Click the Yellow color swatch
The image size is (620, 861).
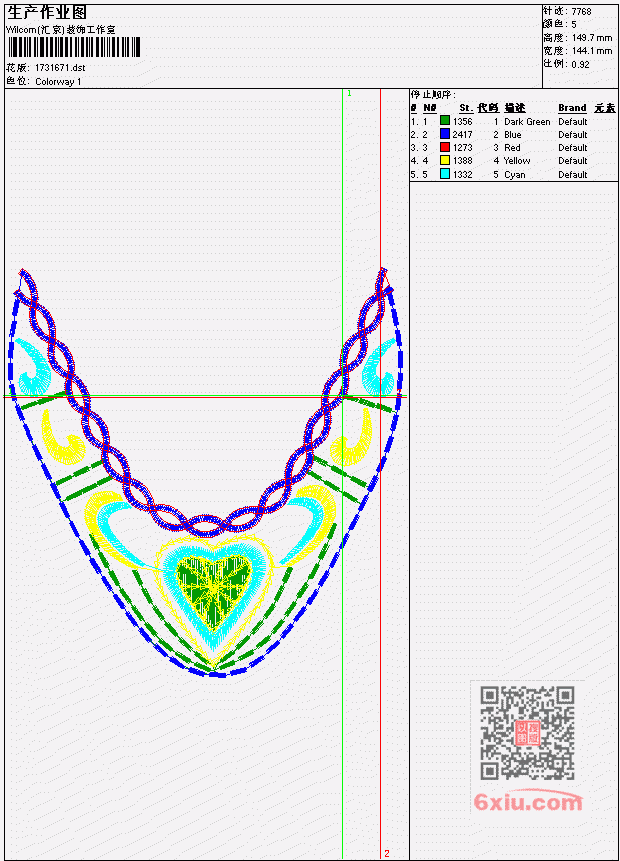[x=445, y=160]
